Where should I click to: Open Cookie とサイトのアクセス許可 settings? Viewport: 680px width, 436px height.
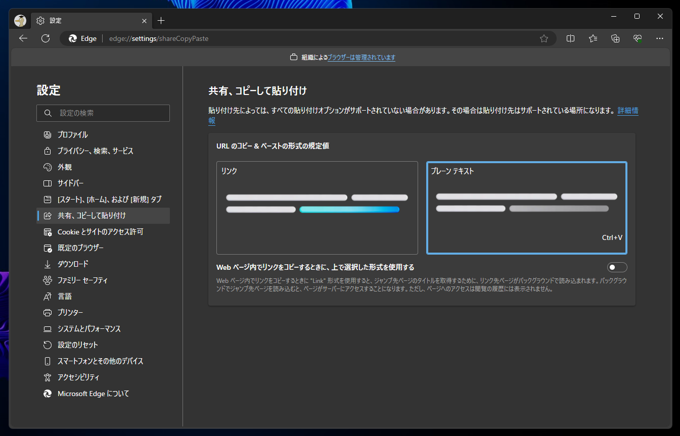pyautogui.click(x=103, y=232)
